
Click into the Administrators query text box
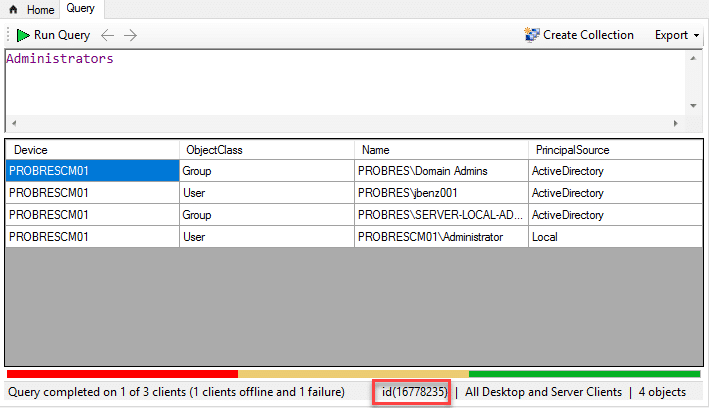pos(345,82)
